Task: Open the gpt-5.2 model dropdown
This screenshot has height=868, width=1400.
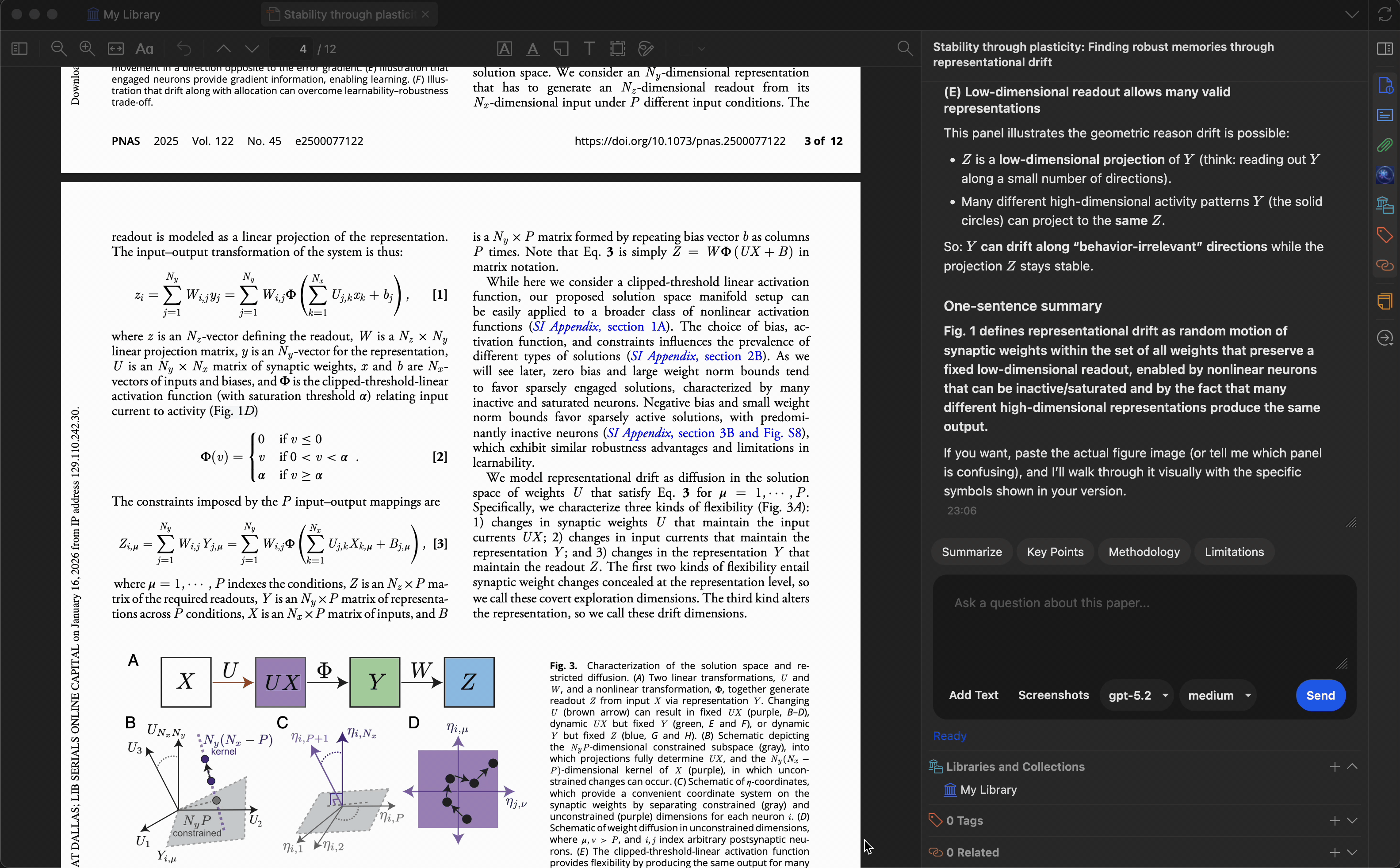Action: (x=1137, y=695)
